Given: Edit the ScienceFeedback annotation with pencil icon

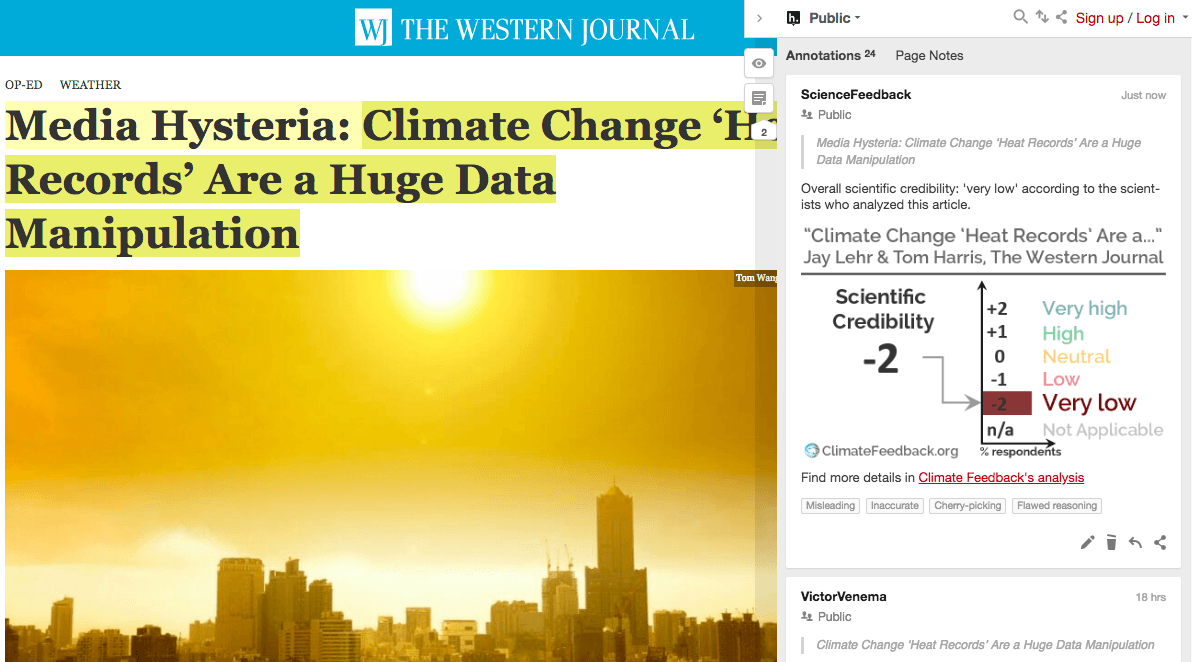Looking at the screenshot, I should click(x=1088, y=542).
